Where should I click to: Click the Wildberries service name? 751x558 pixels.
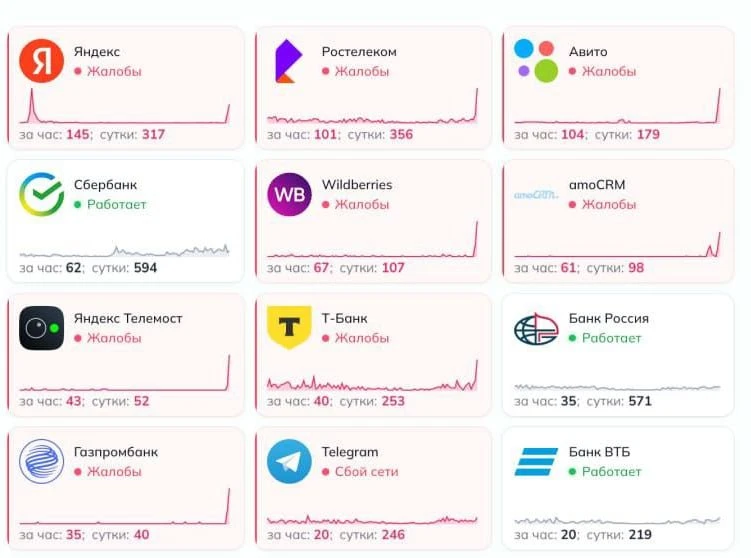(357, 184)
